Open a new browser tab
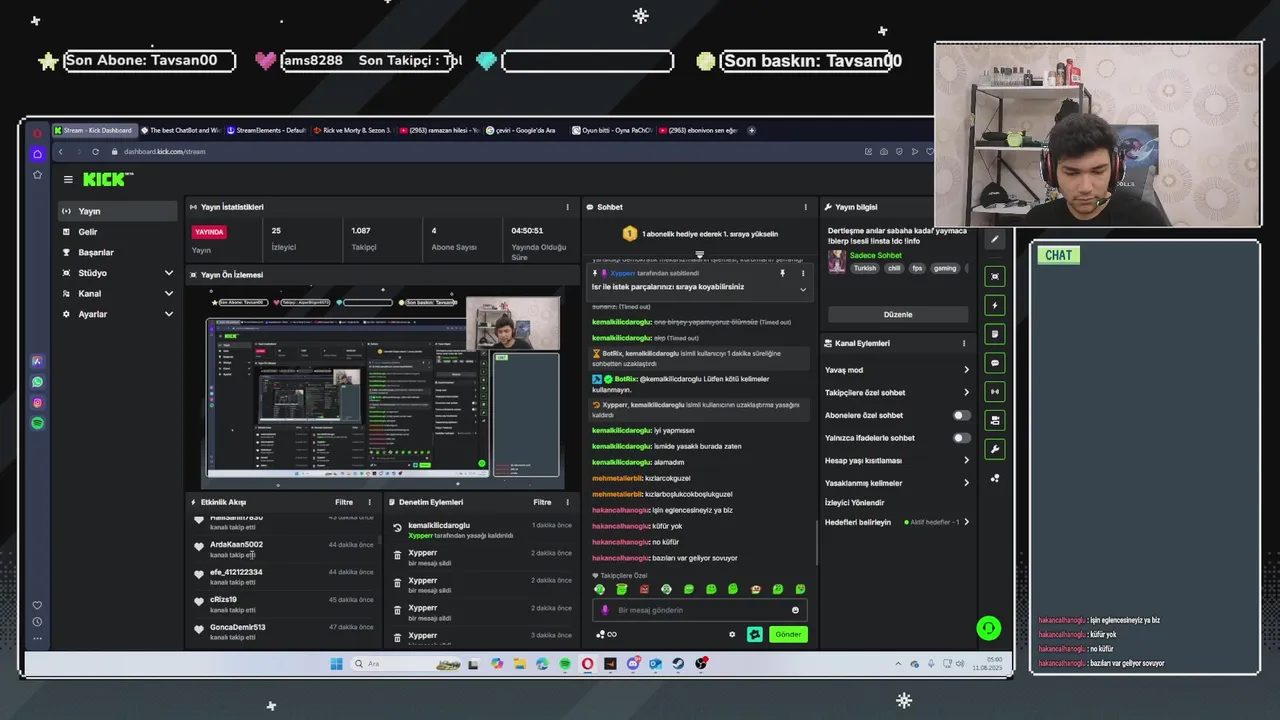Viewport: 1280px width, 720px height. click(x=752, y=130)
